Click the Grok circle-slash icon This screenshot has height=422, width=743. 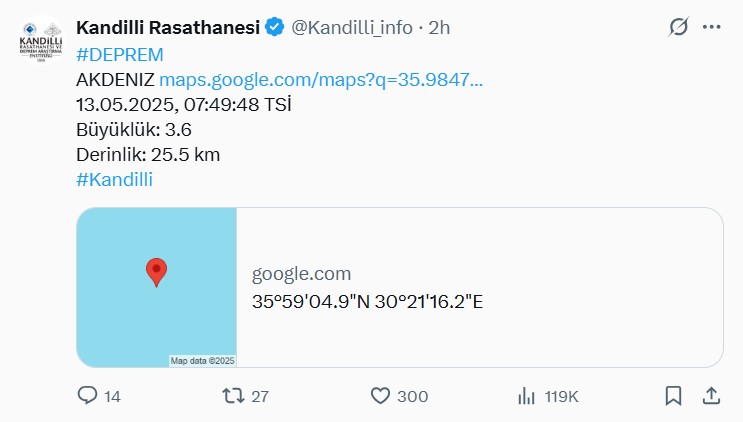678,27
